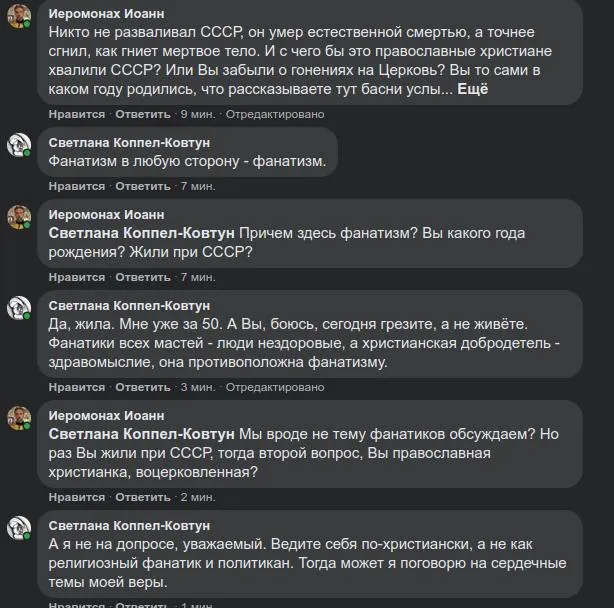Open avatar next to "А я не на допросе" comment
Screen dimensions: 614x608
point(19,529)
